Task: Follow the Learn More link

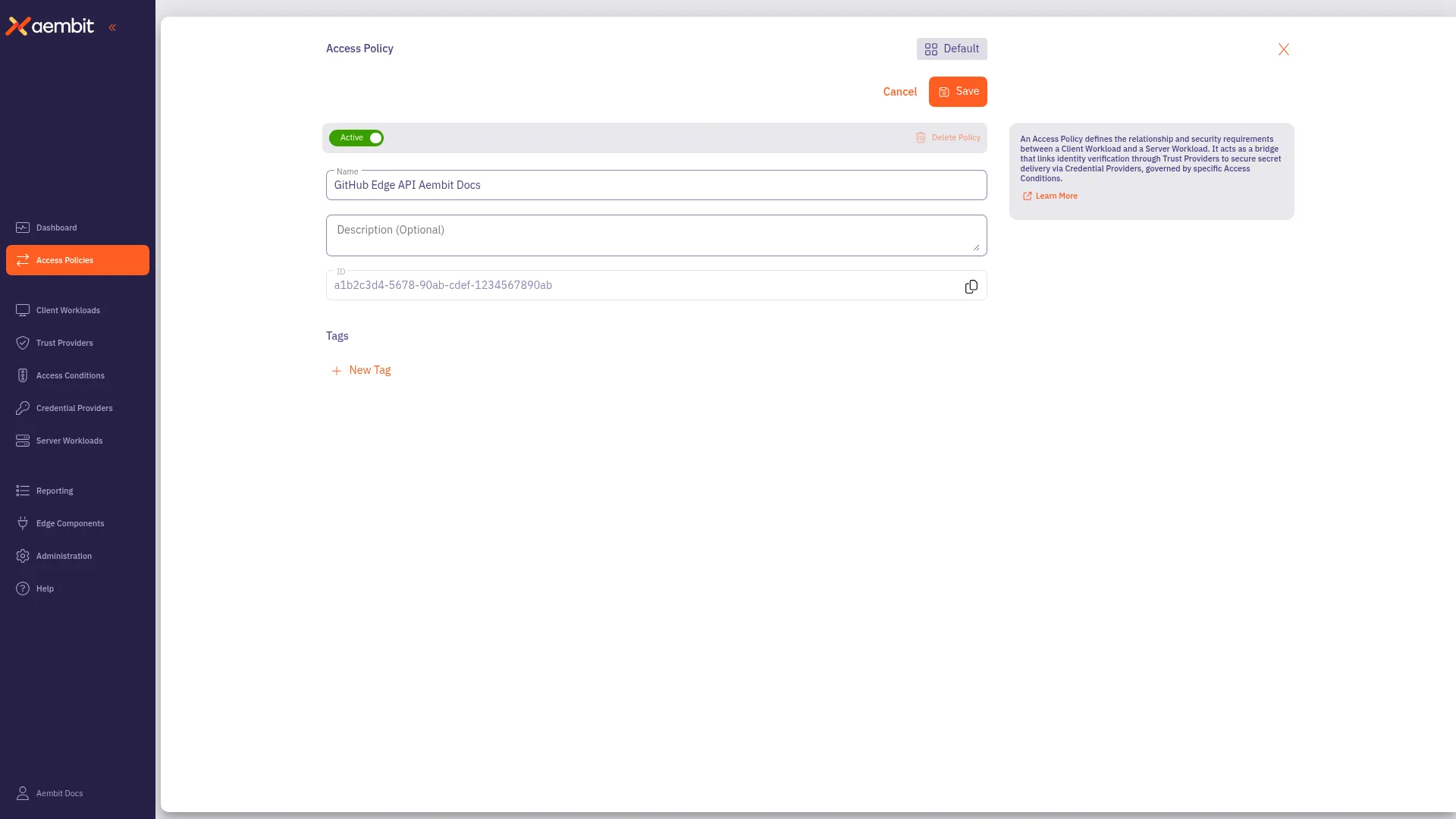Action: (x=1050, y=196)
